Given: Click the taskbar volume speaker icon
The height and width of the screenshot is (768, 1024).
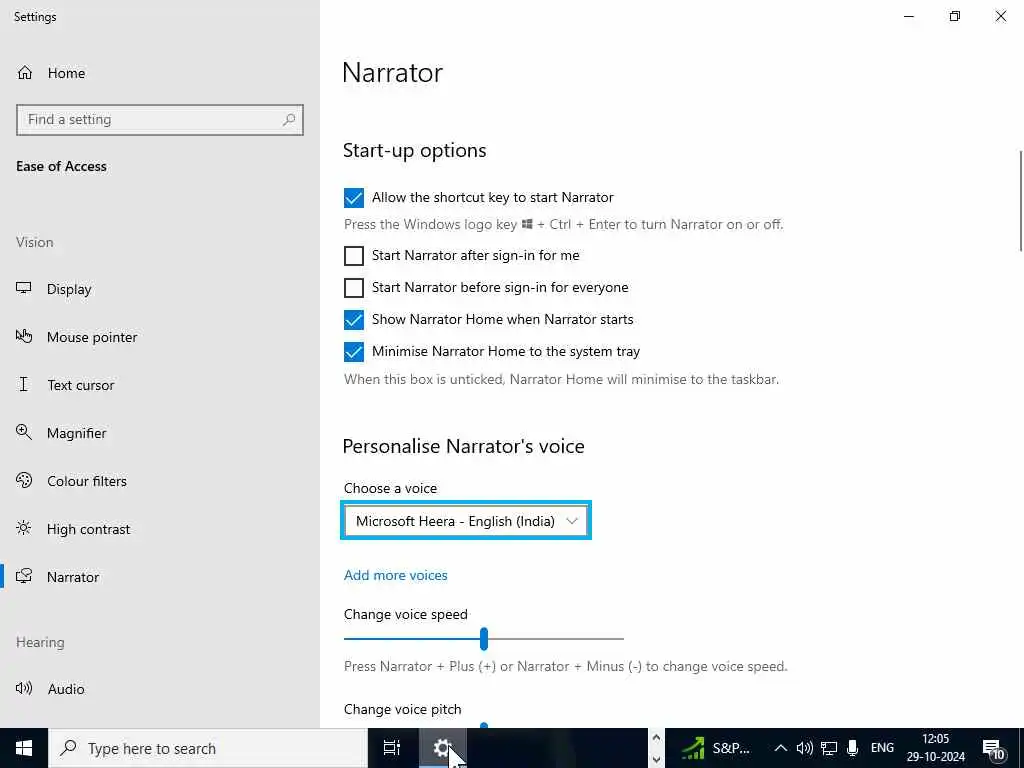Looking at the screenshot, I should coord(805,748).
